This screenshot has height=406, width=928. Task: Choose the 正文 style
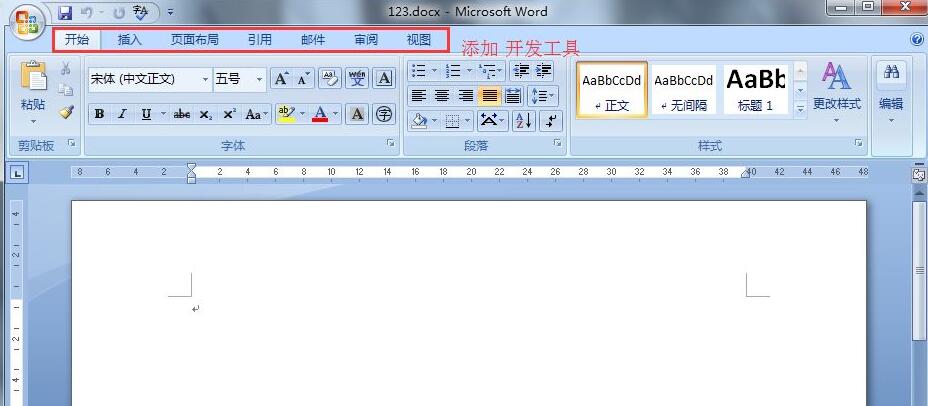click(611, 90)
